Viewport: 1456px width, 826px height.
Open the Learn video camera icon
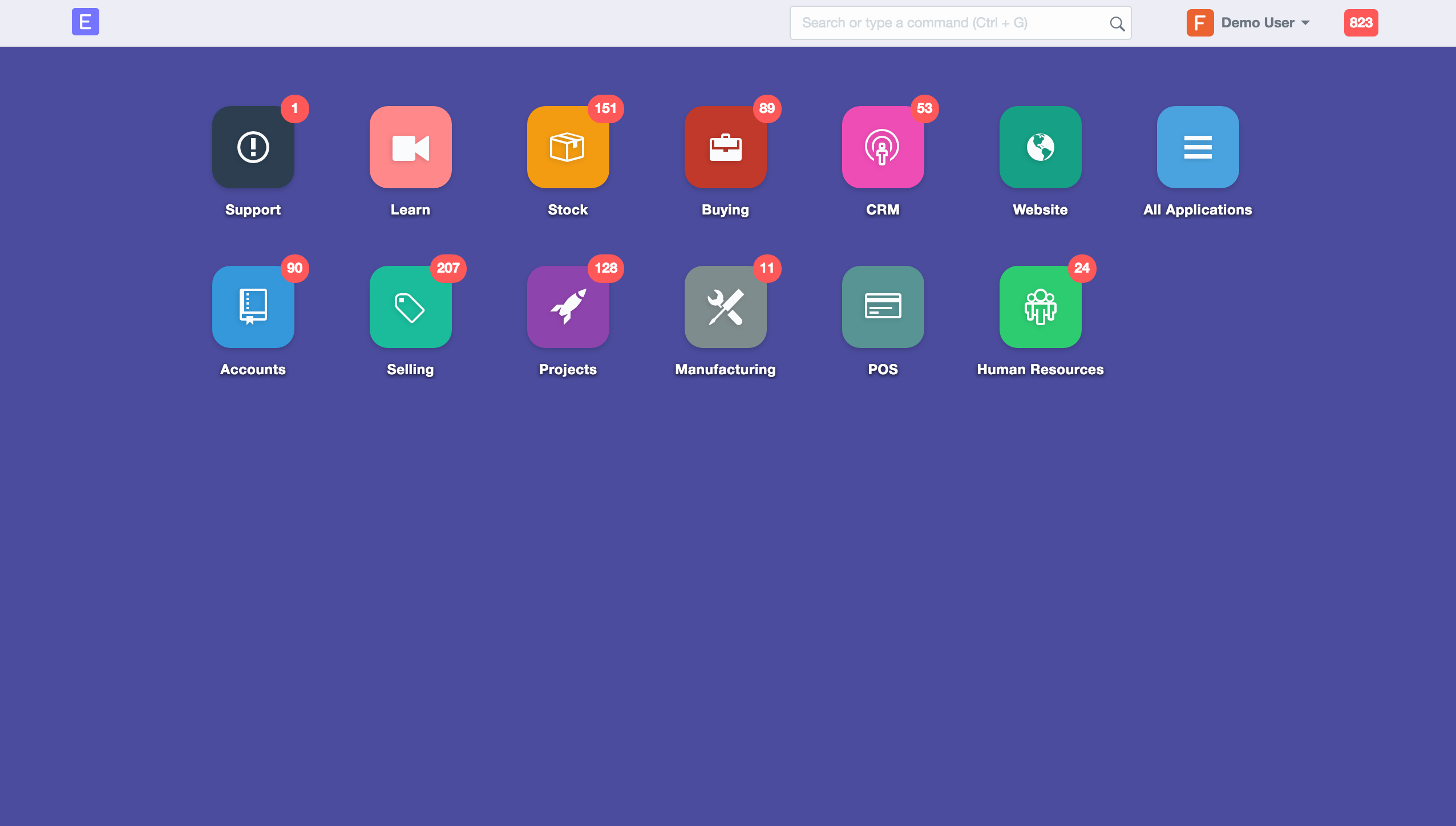pyautogui.click(x=410, y=147)
